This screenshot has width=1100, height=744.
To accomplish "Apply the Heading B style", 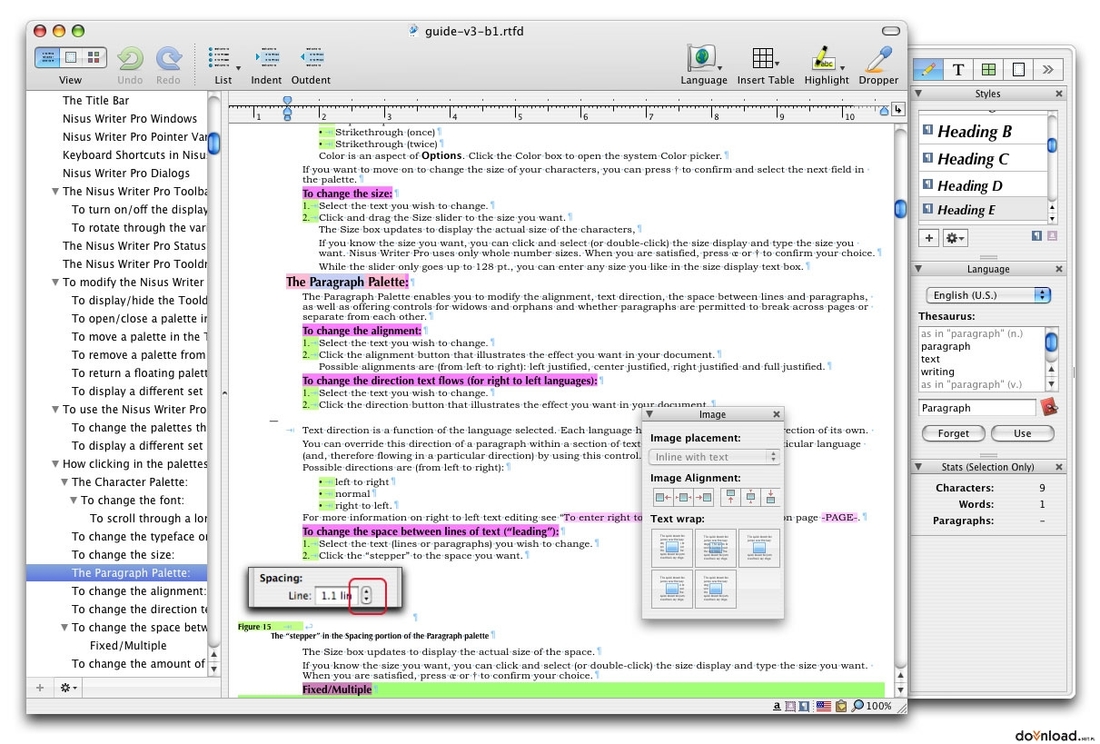I will [983, 131].
